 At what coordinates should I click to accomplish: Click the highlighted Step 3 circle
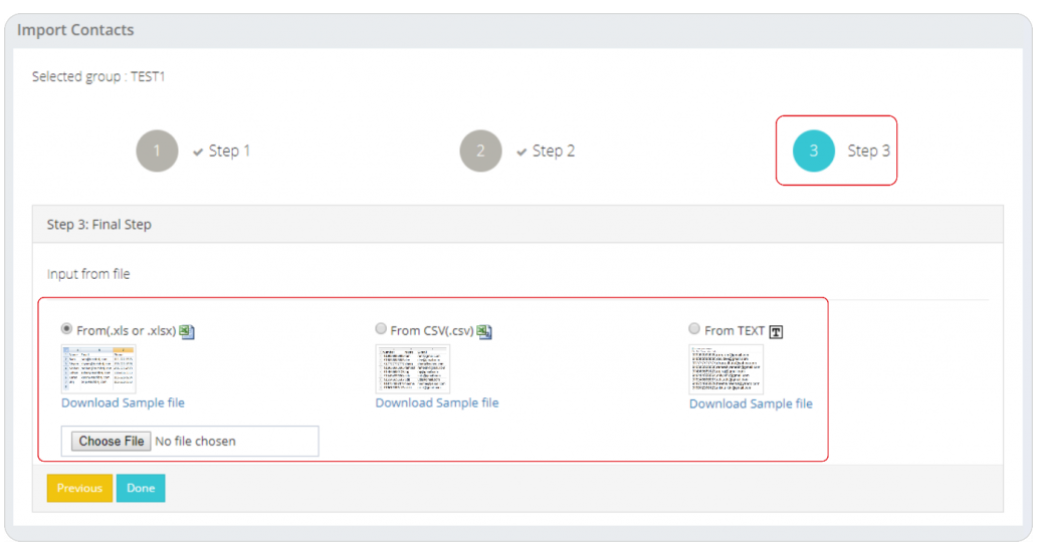(814, 151)
